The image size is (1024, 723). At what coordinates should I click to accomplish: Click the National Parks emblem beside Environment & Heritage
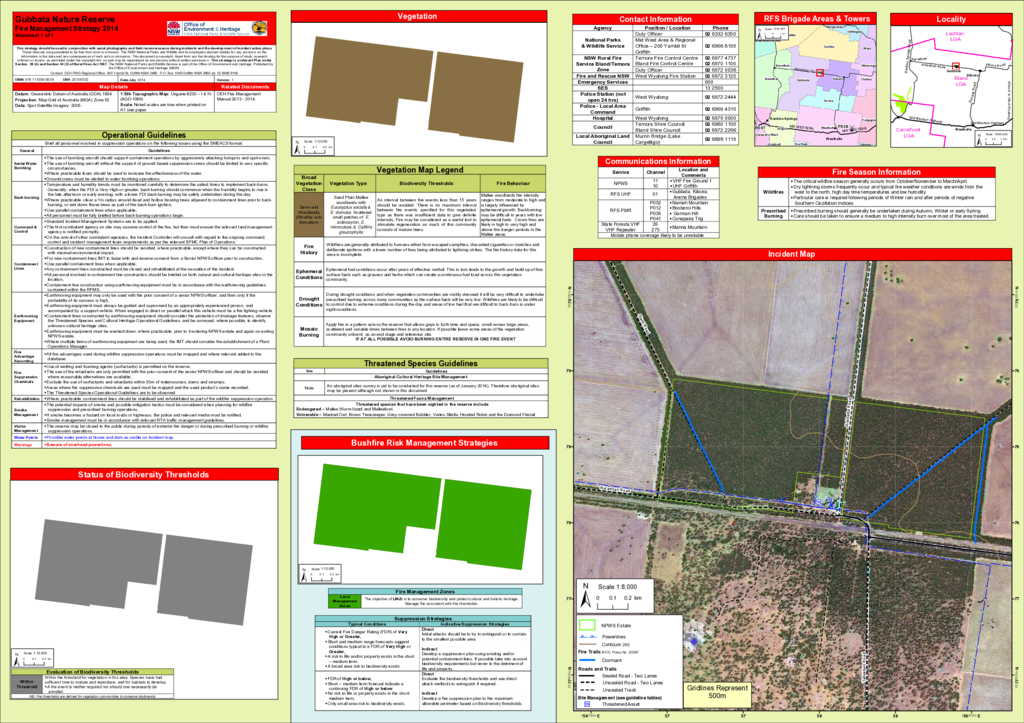259,28
